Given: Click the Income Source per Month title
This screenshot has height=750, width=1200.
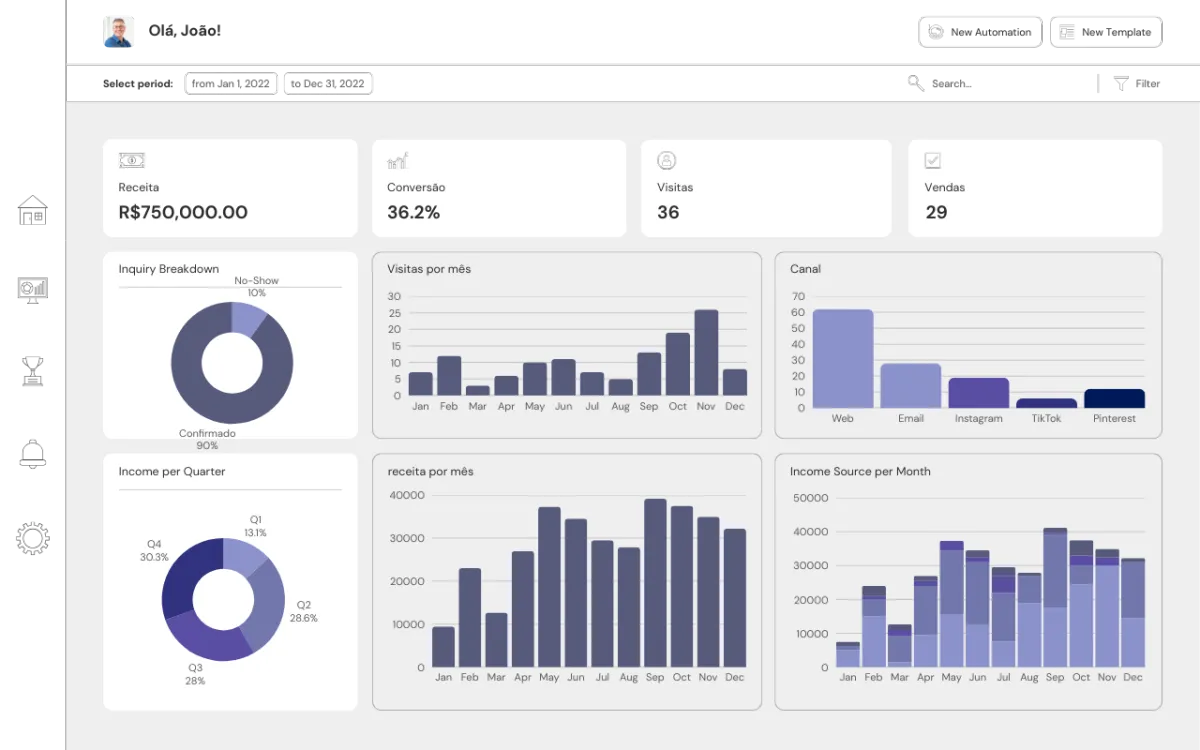Looking at the screenshot, I should click(860, 471).
